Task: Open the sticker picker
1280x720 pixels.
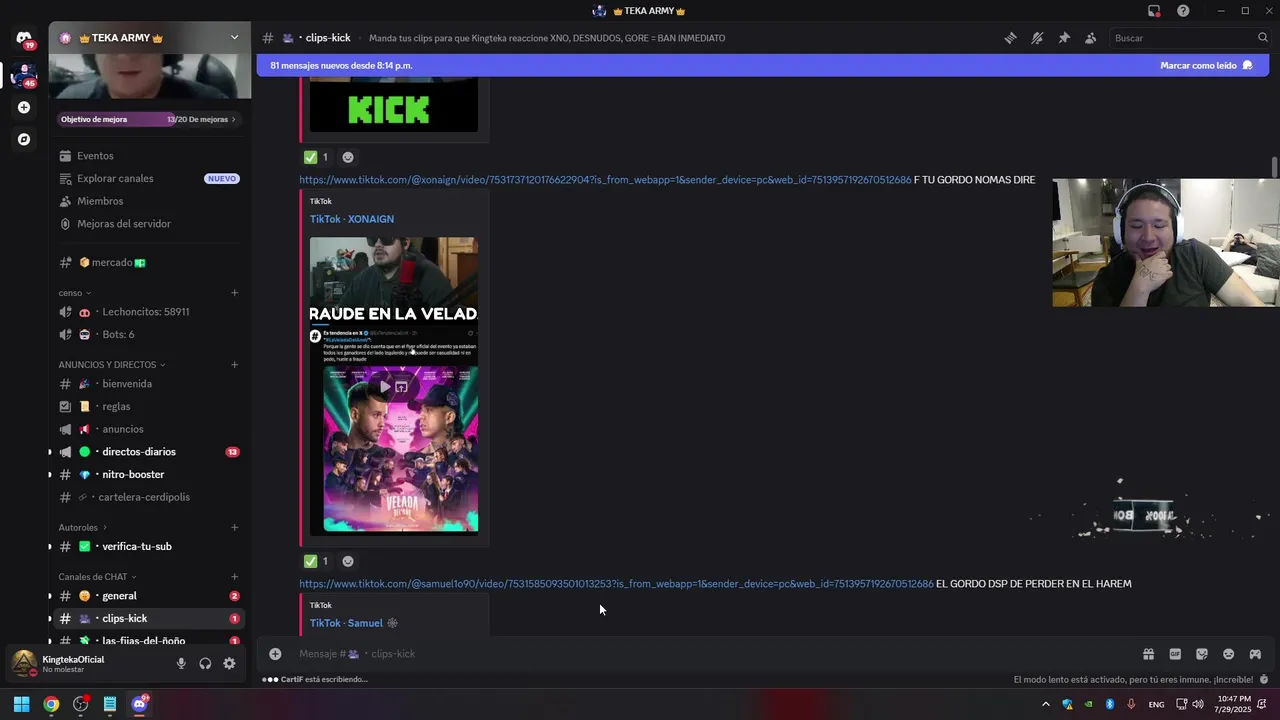Action: 1202,654
